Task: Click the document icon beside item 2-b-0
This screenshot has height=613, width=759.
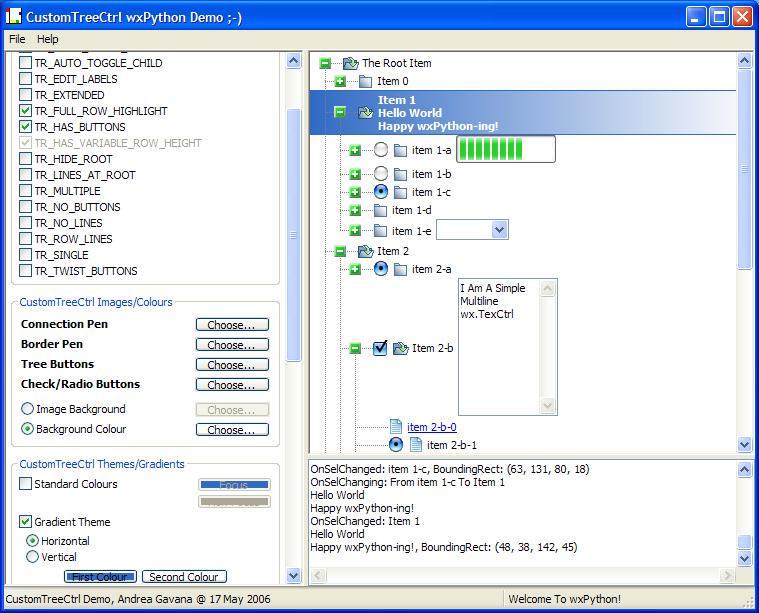Action: tap(396, 427)
